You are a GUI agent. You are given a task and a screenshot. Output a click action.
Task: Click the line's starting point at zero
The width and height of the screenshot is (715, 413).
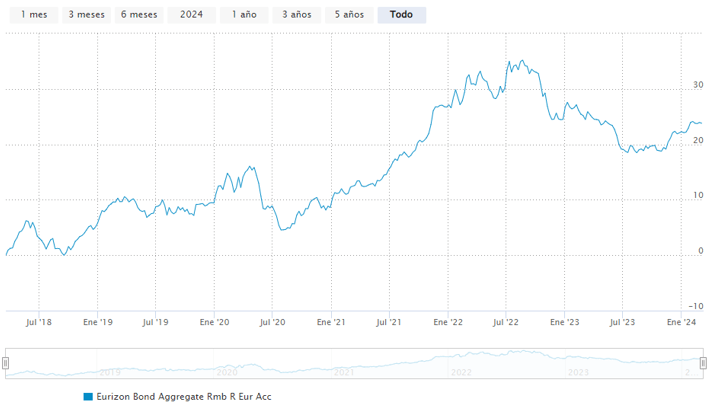click(7, 254)
